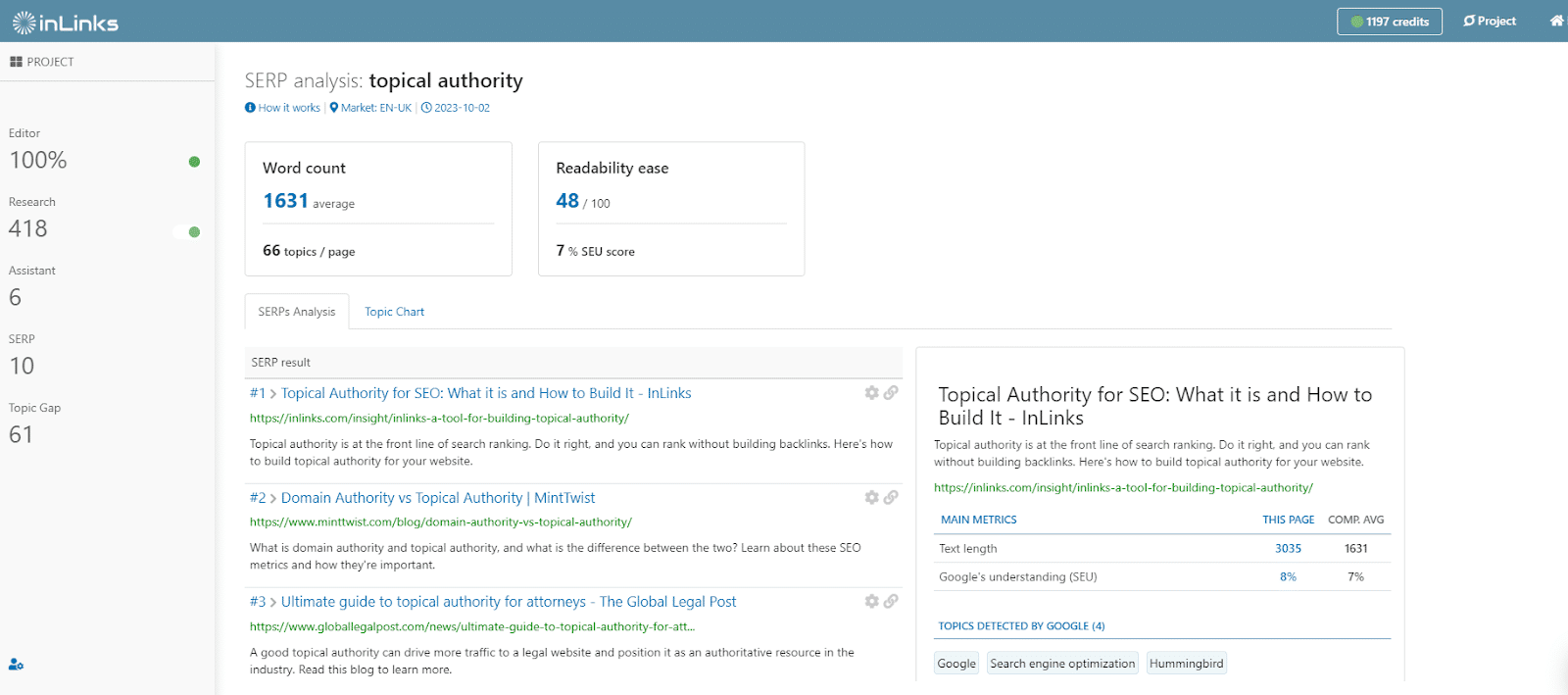Click the Hummingbird topic tag
Image resolution: width=1568 pixels, height=695 pixels.
(1186, 664)
